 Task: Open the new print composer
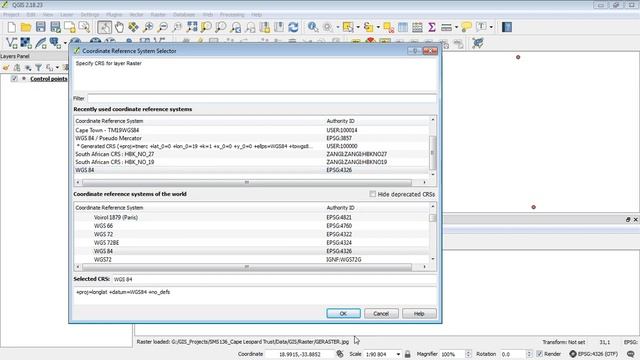point(70,27)
